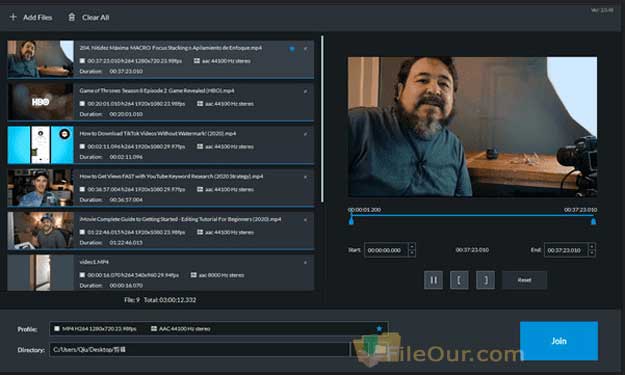Screen dimensions: 625x375
Task: Click the version label in top-right corner
Action: [x=602, y=10]
